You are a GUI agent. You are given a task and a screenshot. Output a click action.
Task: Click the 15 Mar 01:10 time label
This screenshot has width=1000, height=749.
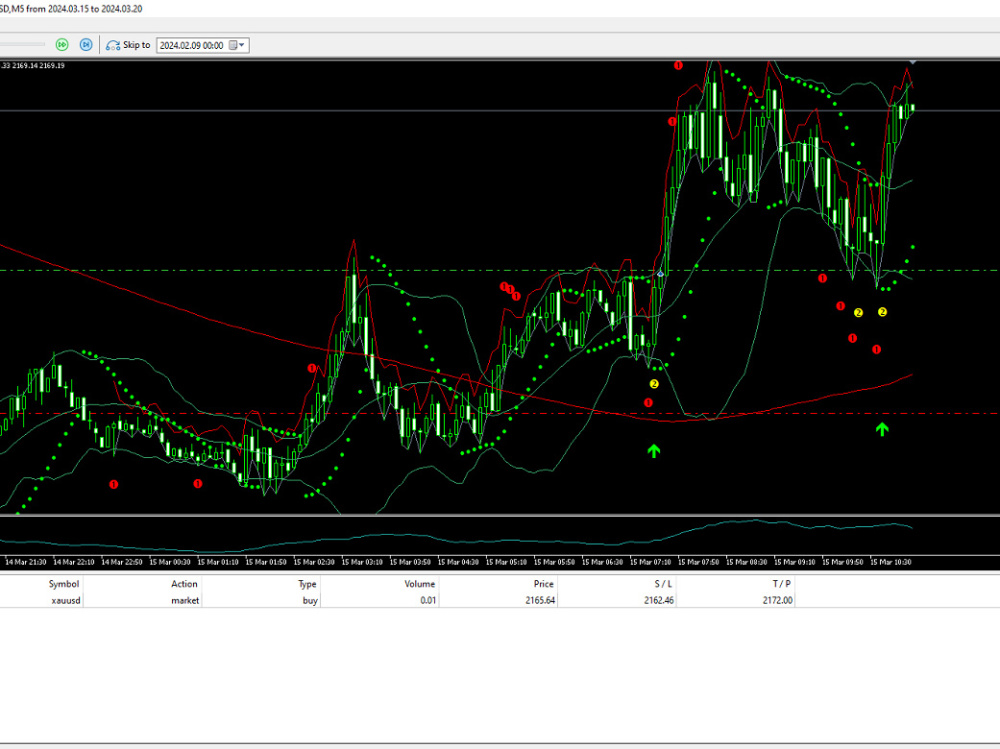point(218,562)
